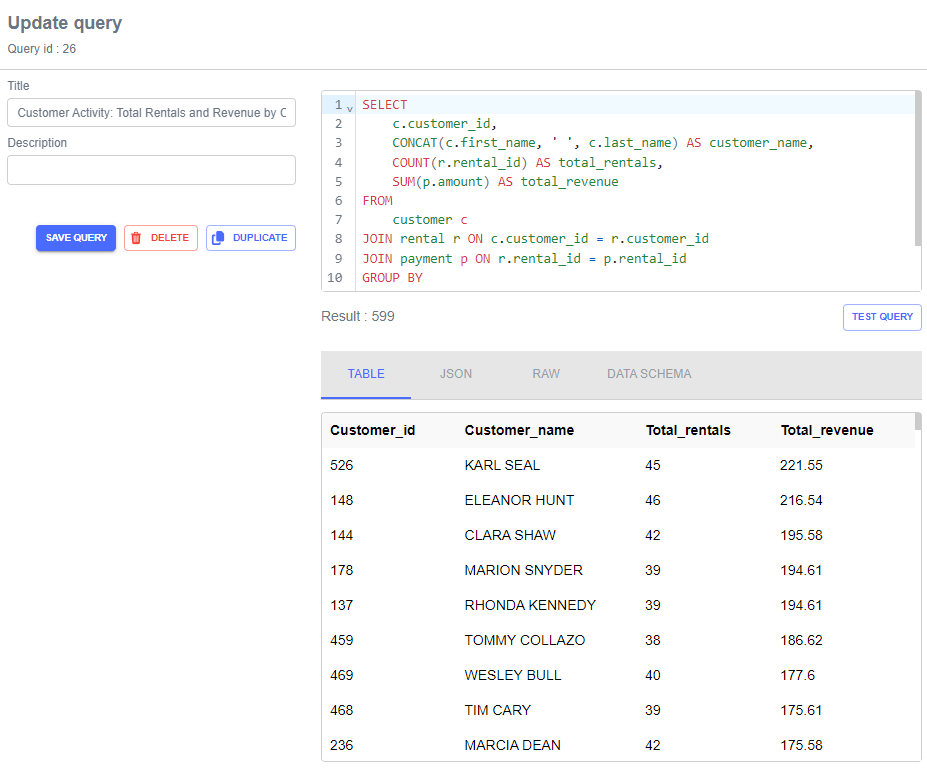
Task: Select the Table tab
Action: pyautogui.click(x=366, y=374)
